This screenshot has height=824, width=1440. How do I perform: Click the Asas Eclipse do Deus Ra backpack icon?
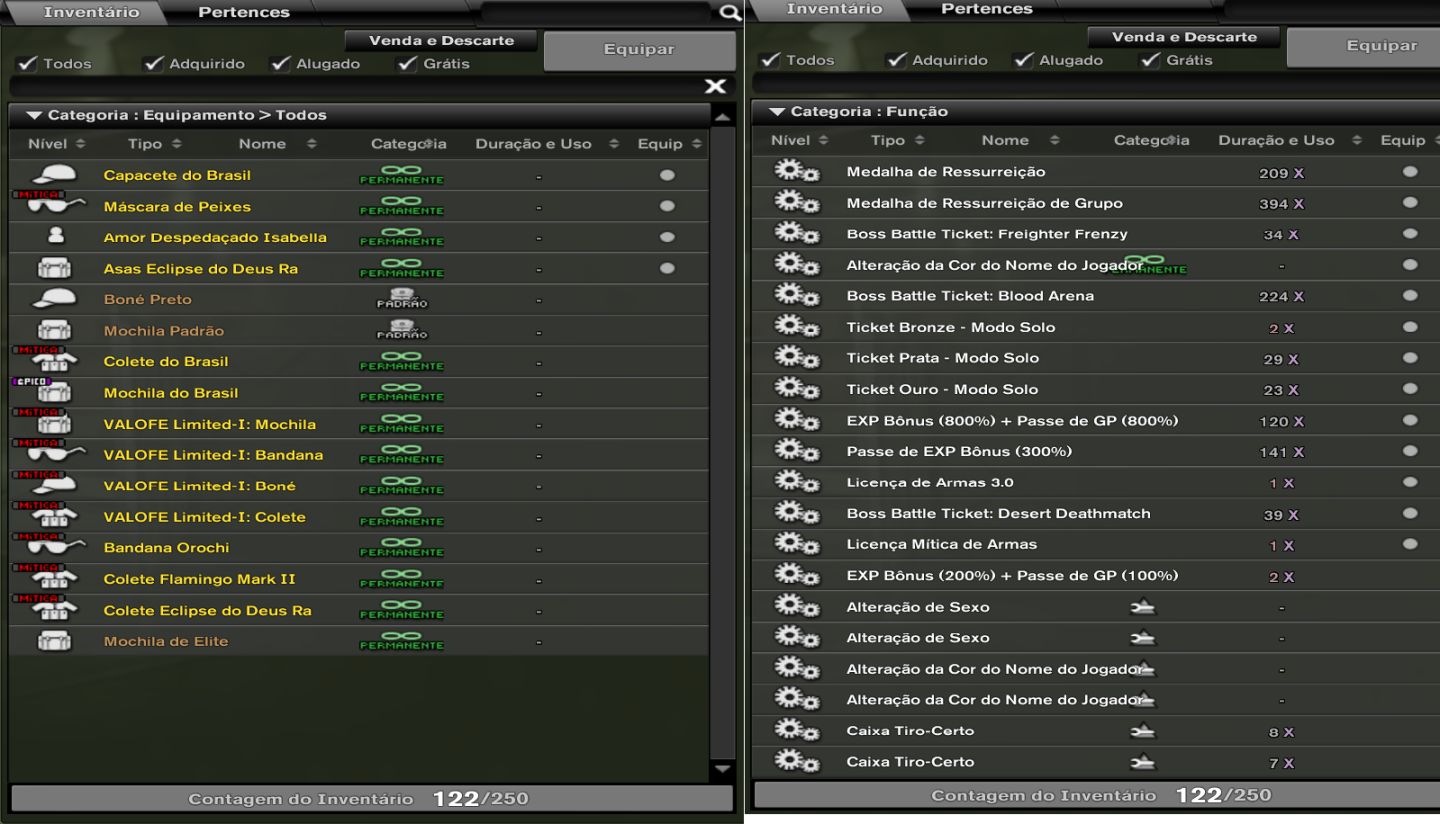pyautogui.click(x=54, y=268)
